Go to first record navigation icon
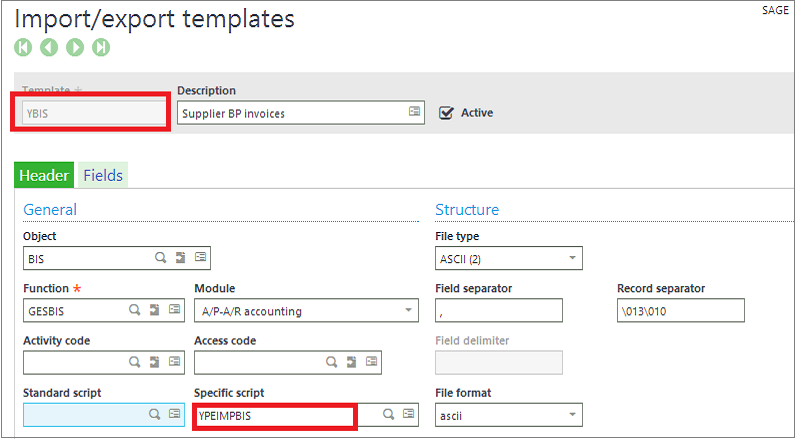 point(22,47)
